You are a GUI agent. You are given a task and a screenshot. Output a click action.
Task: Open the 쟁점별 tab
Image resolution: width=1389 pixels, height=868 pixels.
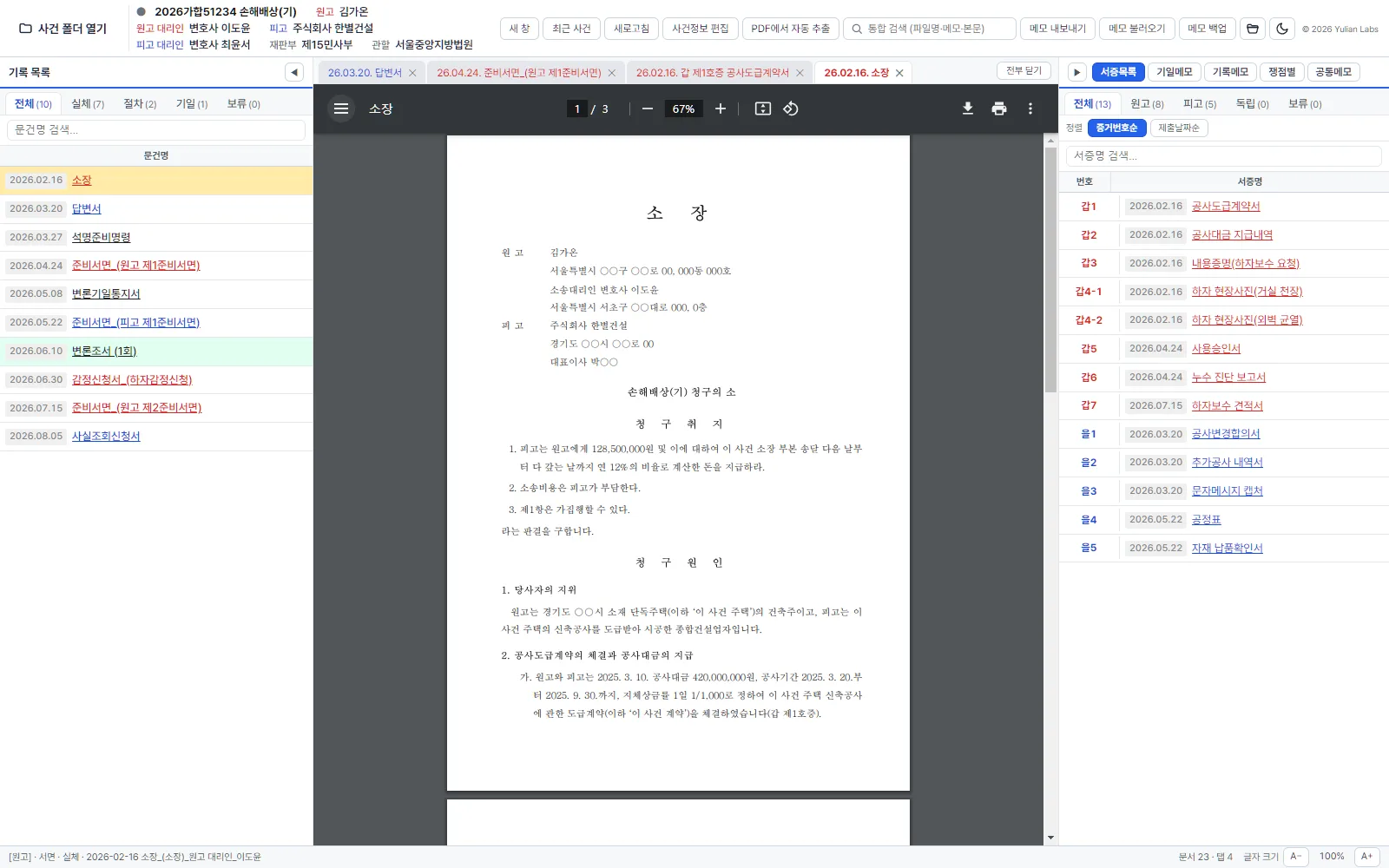coord(1281,72)
